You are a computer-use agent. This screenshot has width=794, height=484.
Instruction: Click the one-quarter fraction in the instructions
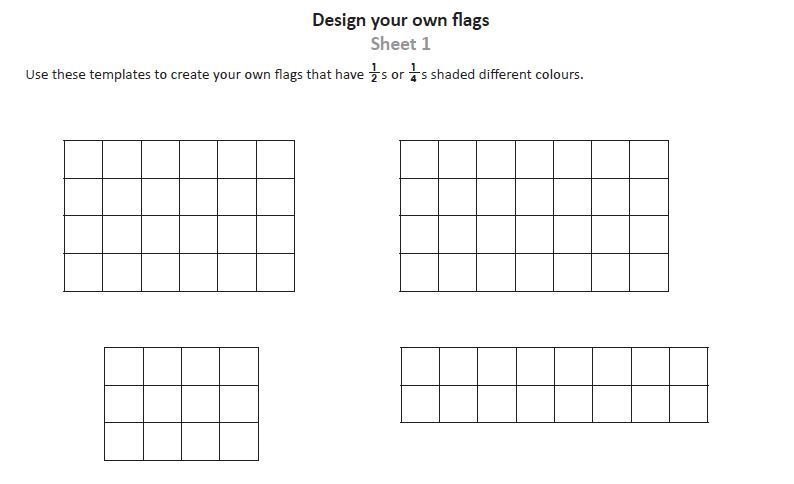point(413,73)
